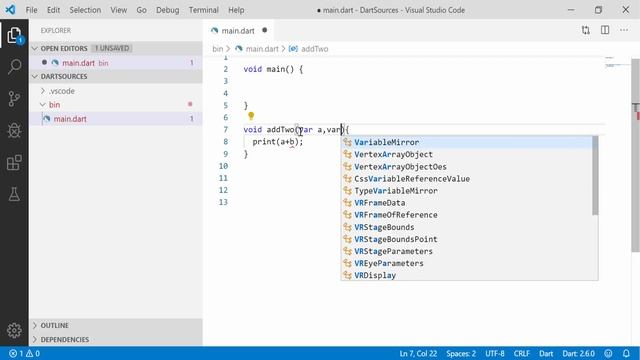This screenshot has height=360, width=640.
Task: Click Ln 7, Col 22 in status bar
Action: pos(418,353)
